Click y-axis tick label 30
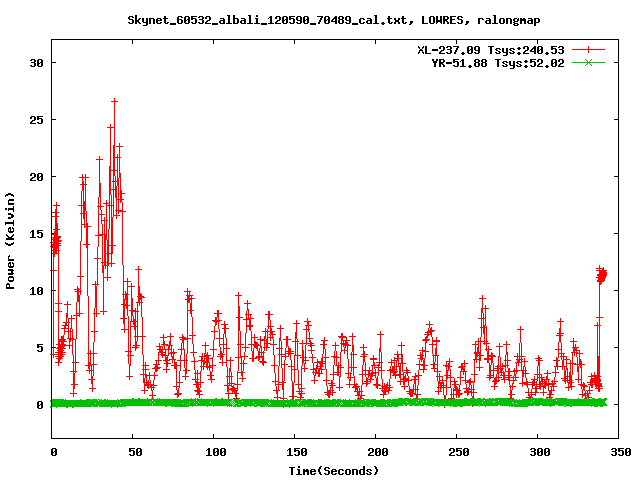Screen dimensions: 640x480 (x=36, y=63)
